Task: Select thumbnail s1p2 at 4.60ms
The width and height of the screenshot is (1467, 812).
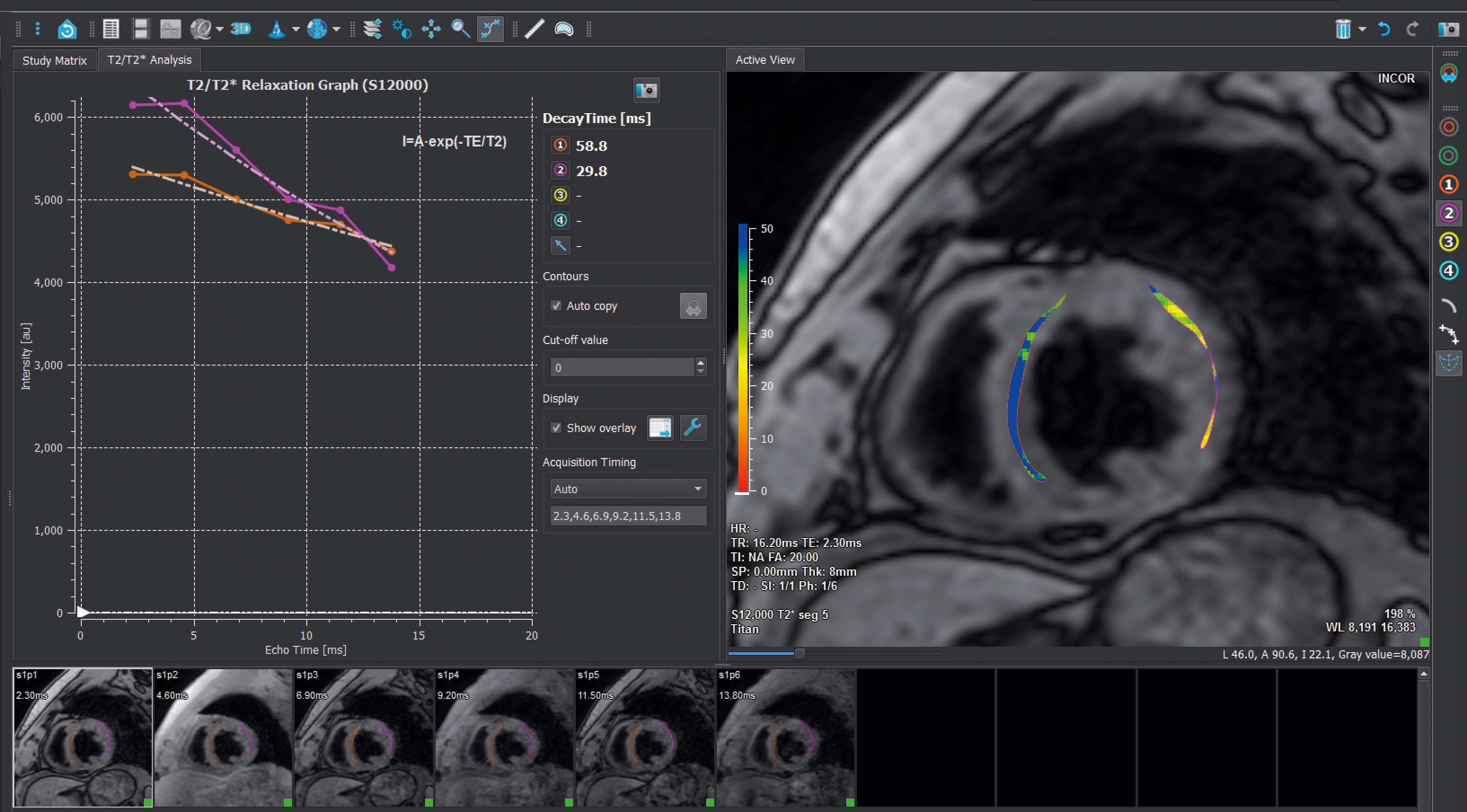Action: [223, 737]
